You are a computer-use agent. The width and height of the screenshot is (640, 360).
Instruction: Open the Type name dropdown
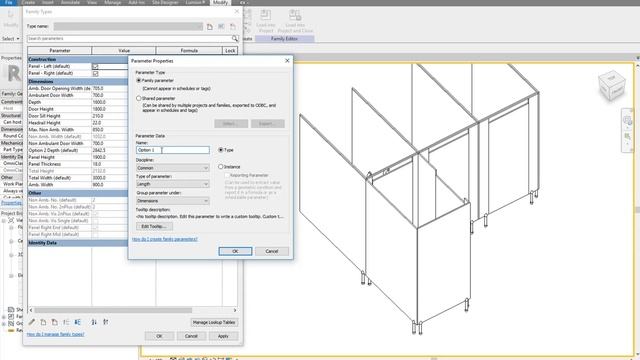coord(128,27)
